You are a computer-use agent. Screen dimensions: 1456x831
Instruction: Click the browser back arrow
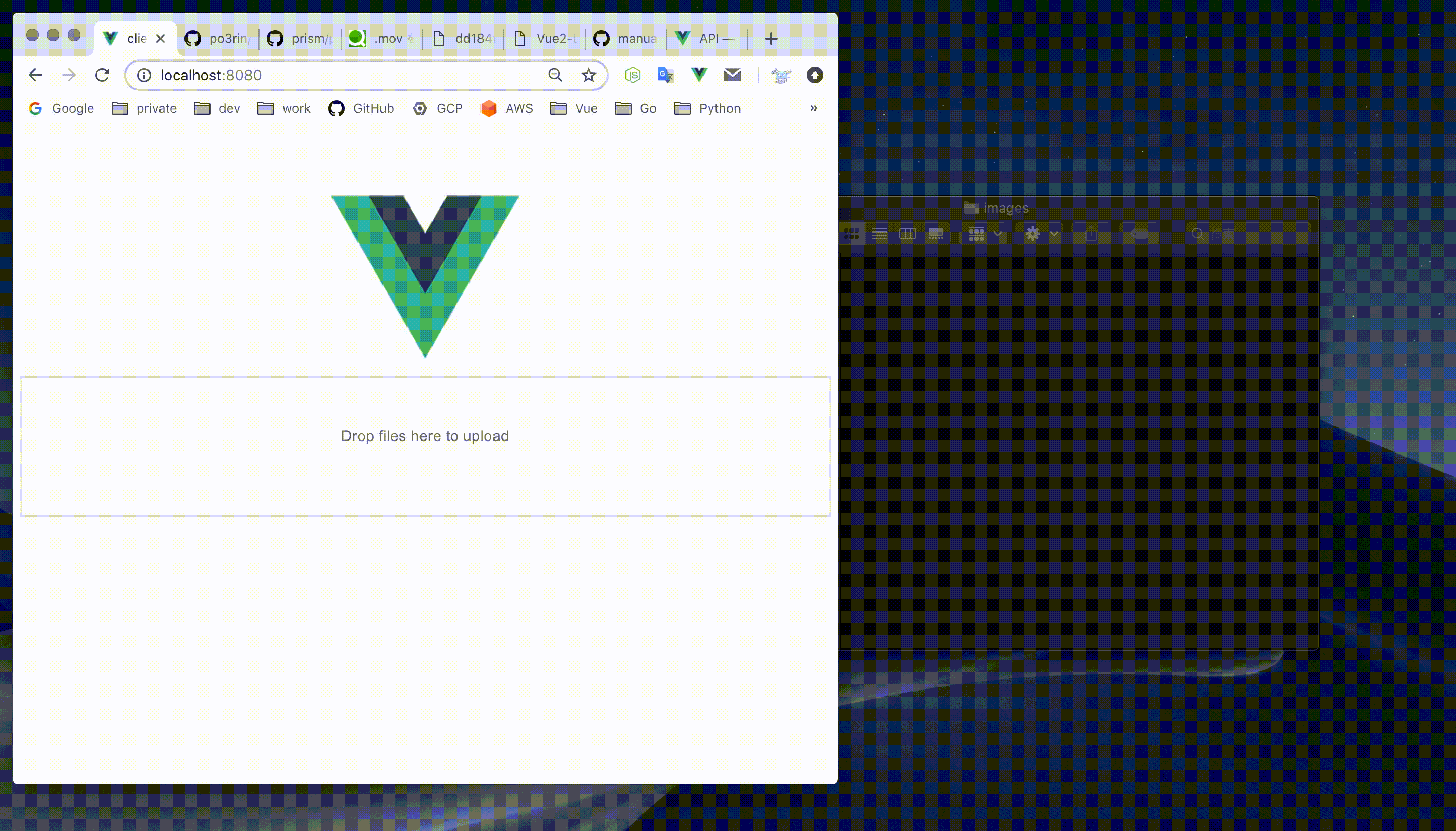point(35,75)
